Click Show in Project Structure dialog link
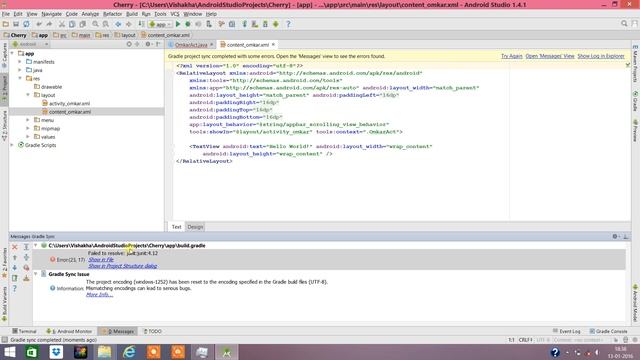The image size is (640, 360). [x=122, y=266]
